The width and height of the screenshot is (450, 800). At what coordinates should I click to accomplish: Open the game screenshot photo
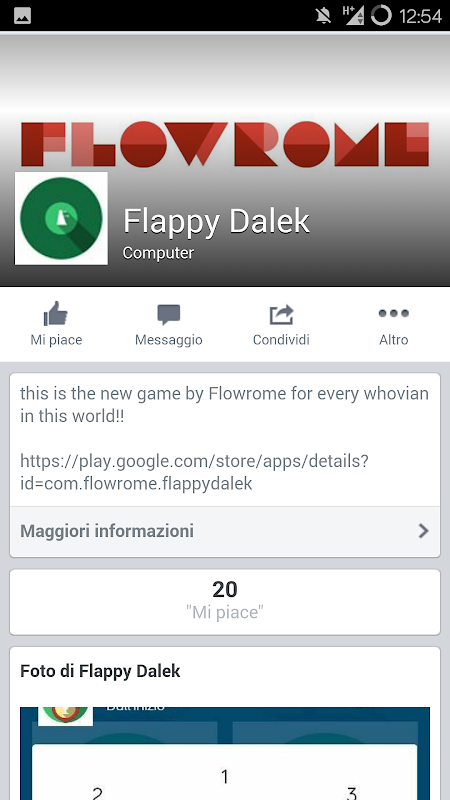pyautogui.click(x=225, y=753)
